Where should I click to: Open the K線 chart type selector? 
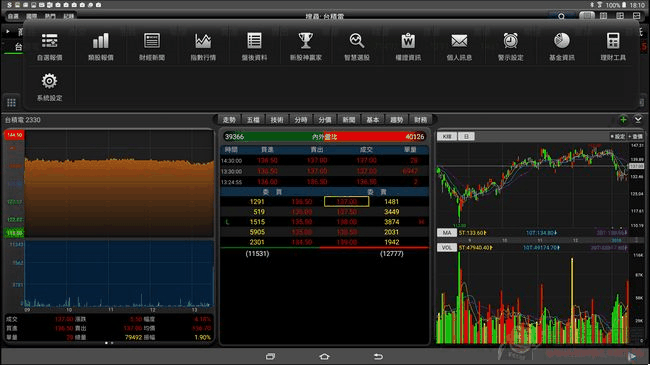(x=447, y=136)
